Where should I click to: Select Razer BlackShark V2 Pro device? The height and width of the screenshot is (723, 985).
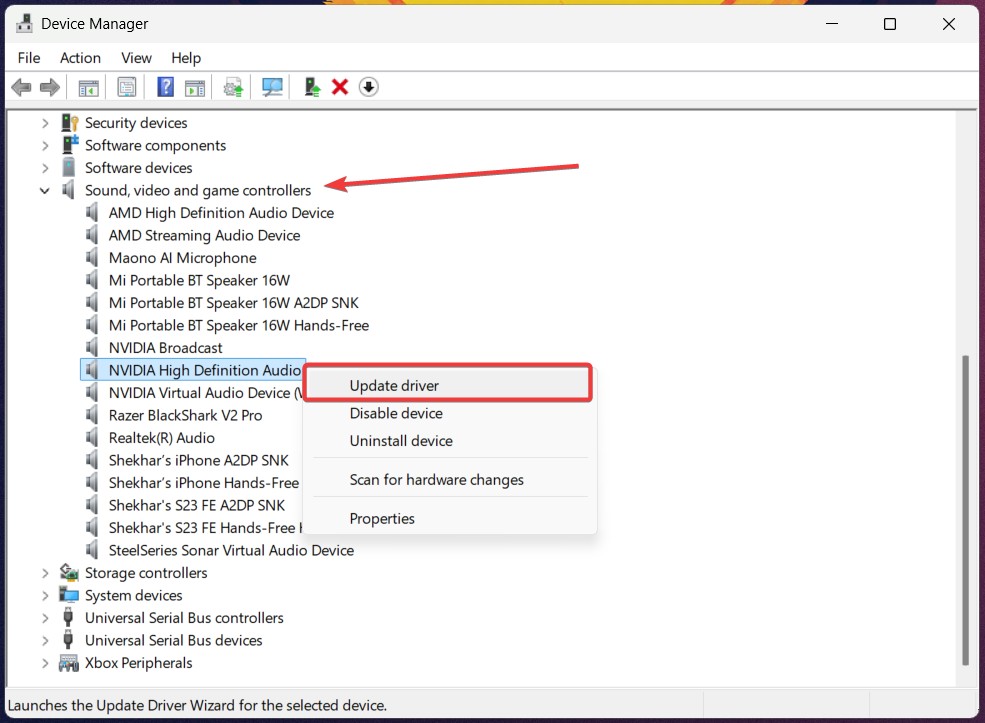[185, 415]
